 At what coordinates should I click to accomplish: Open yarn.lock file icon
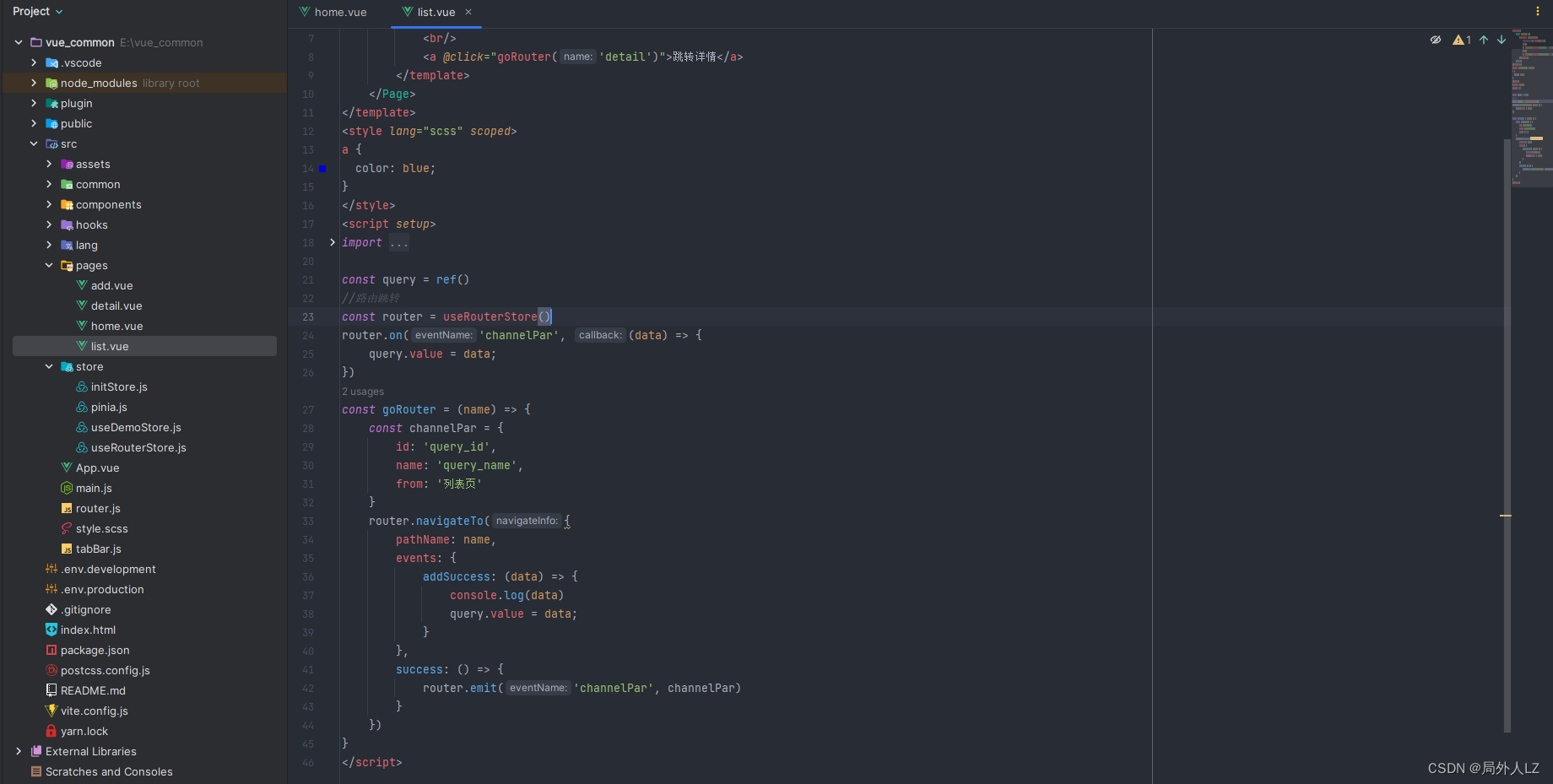tap(51, 731)
